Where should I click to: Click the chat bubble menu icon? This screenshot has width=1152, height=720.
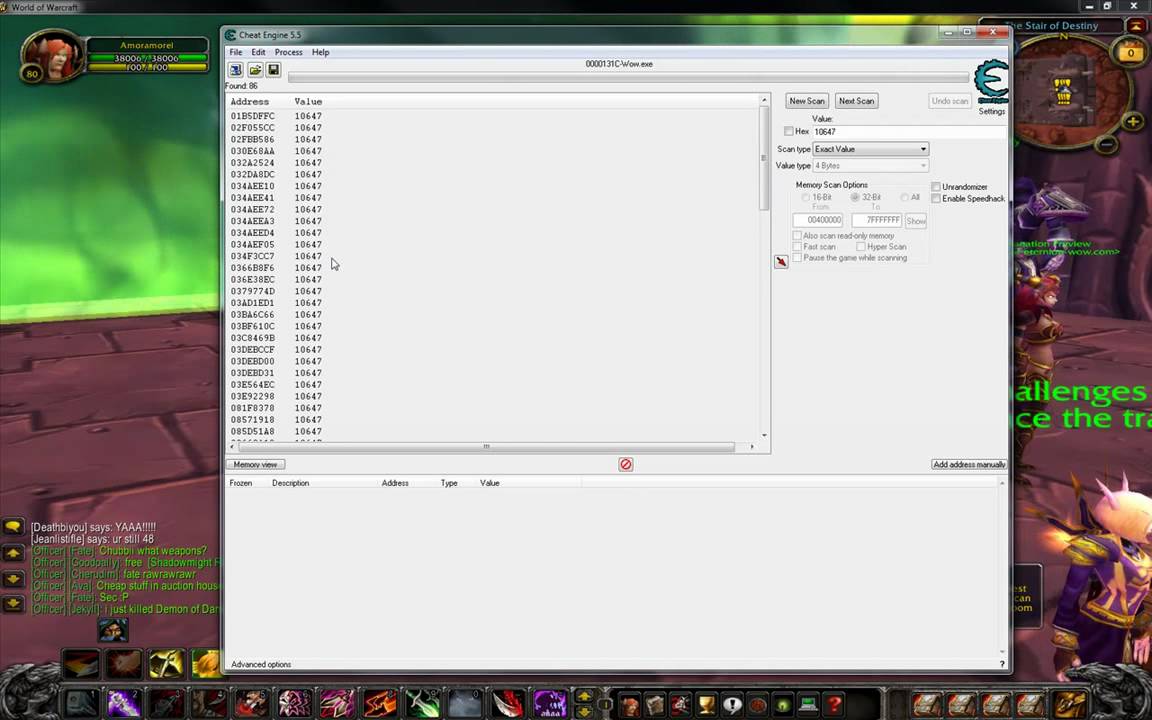coord(13,527)
